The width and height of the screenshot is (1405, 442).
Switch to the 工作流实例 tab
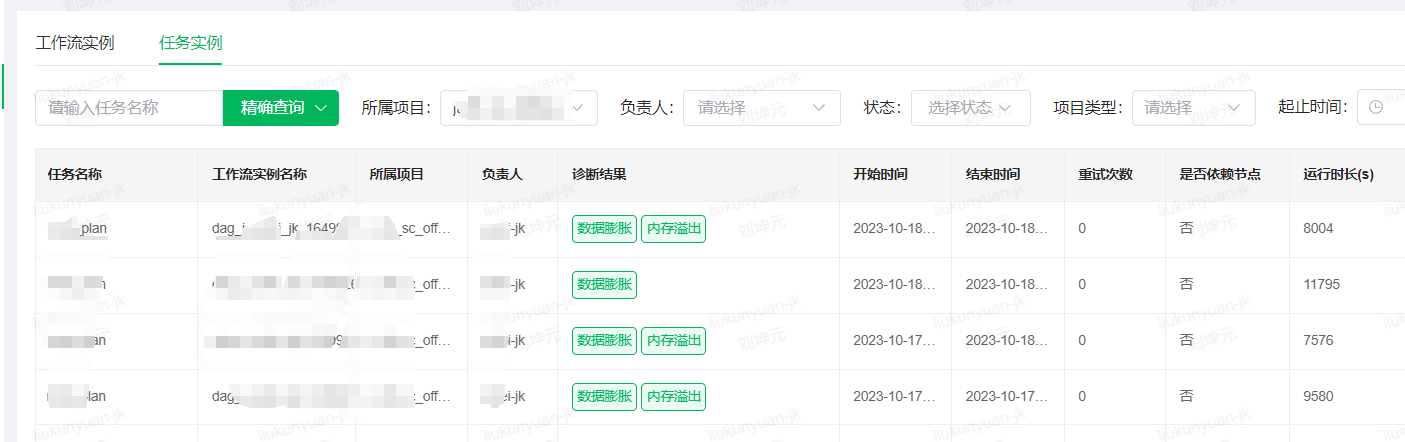(75, 43)
